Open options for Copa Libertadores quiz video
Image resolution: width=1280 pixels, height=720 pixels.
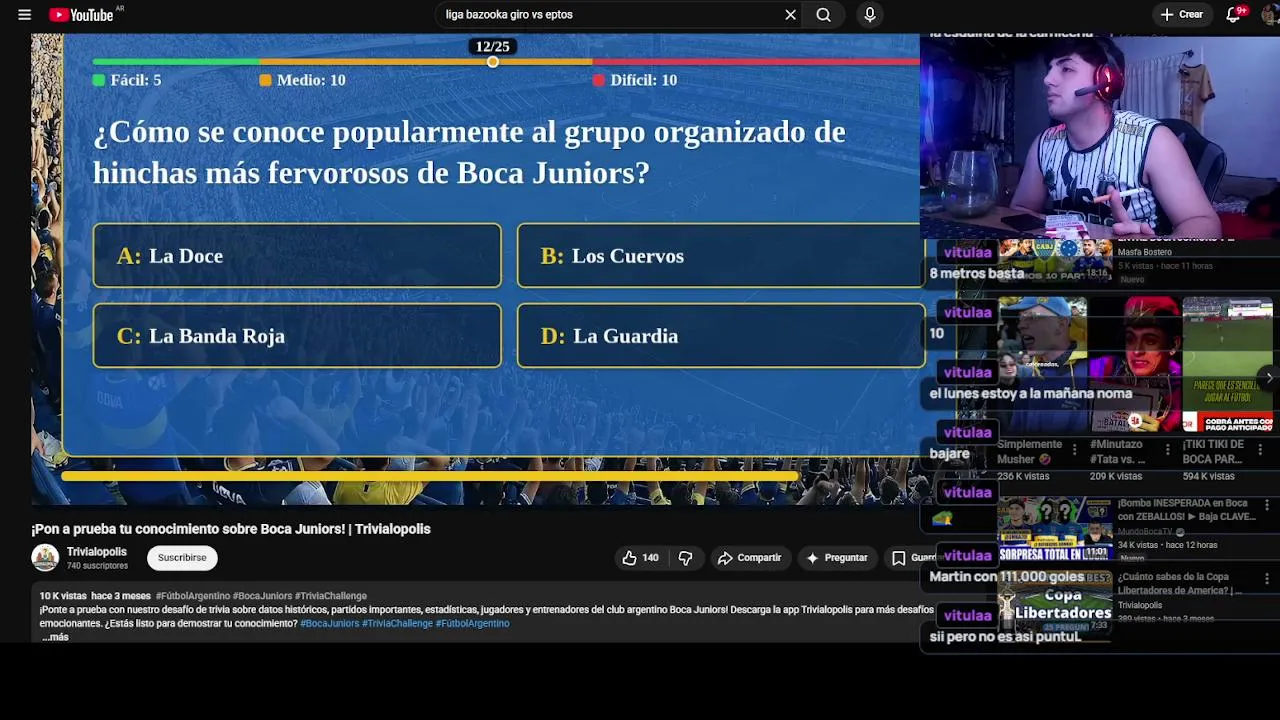(x=1267, y=579)
